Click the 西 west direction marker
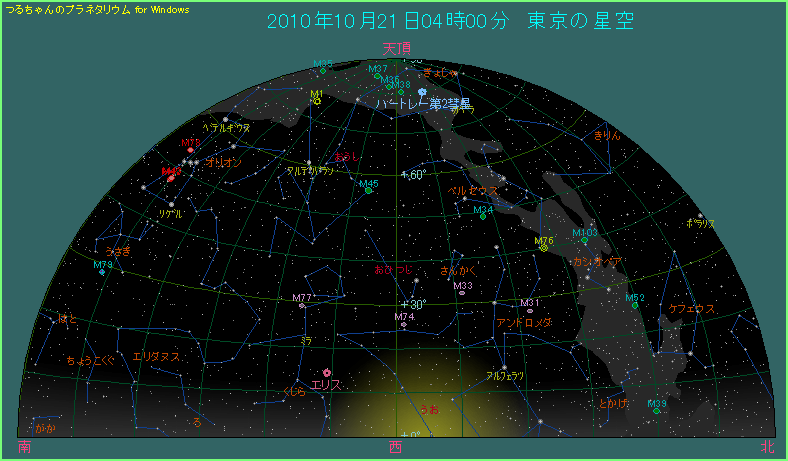Viewport: 788px width, 461px height. 396,447
